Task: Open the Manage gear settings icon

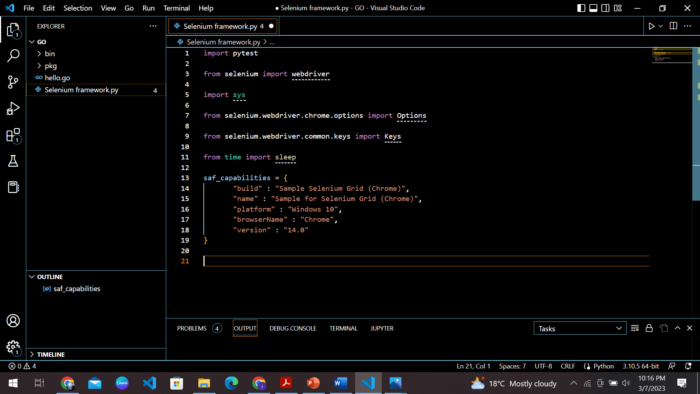Action: tap(13, 347)
